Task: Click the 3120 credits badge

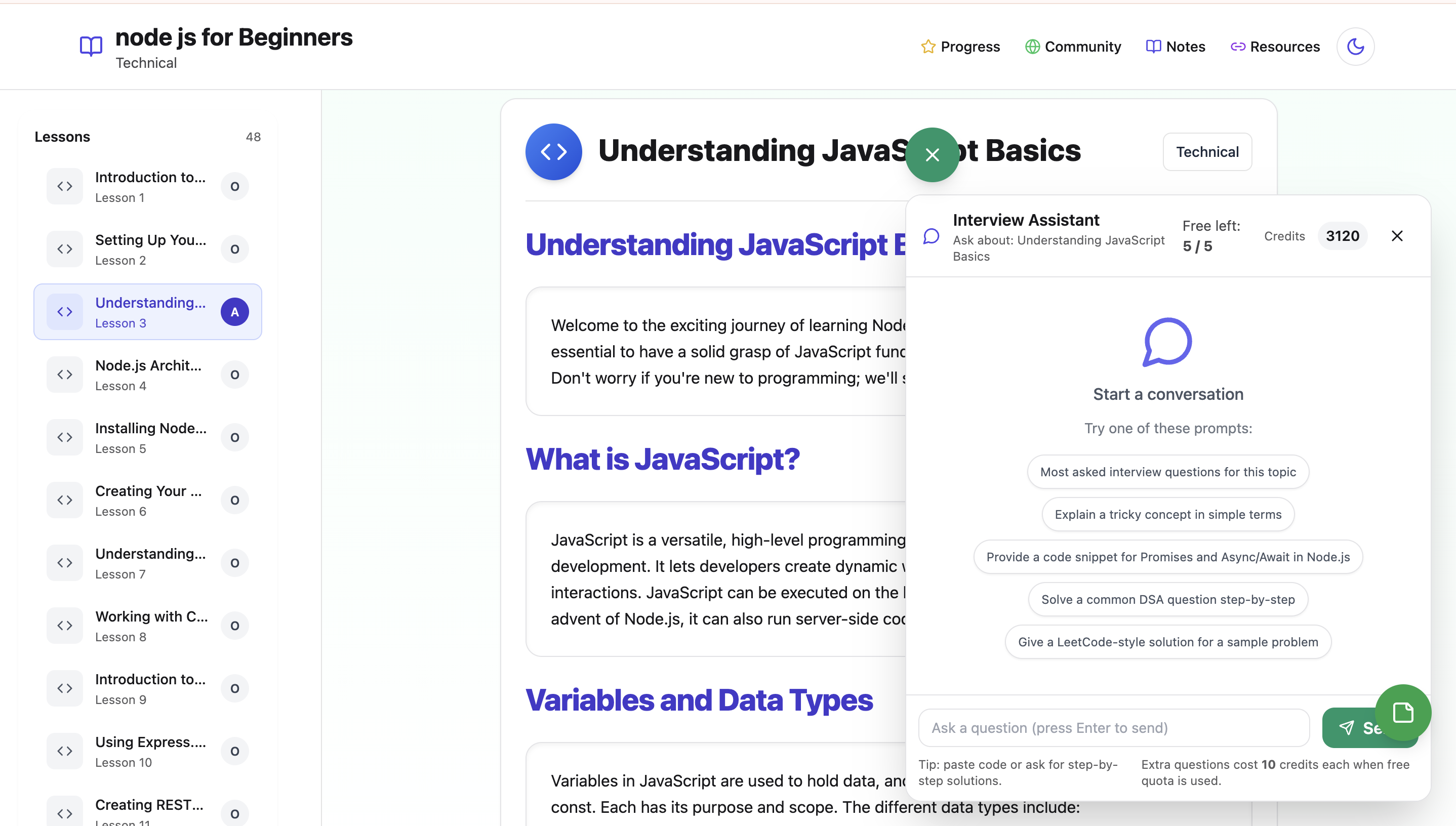Action: tap(1343, 236)
